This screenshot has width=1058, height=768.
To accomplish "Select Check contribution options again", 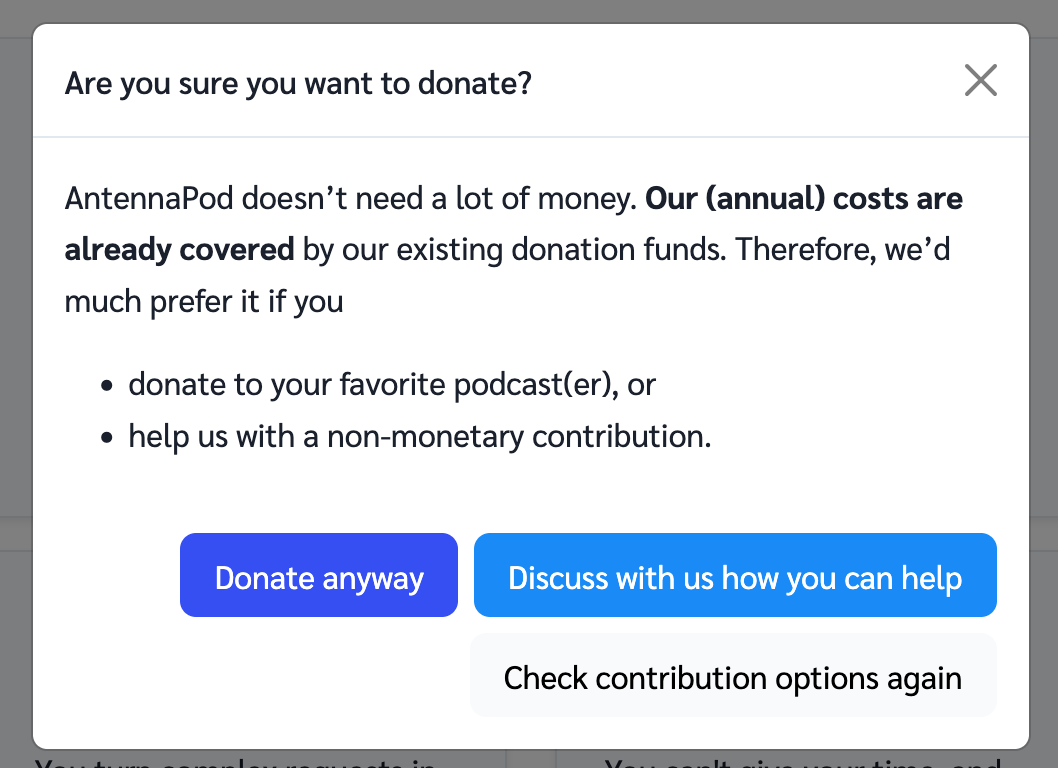I will coord(733,677).
